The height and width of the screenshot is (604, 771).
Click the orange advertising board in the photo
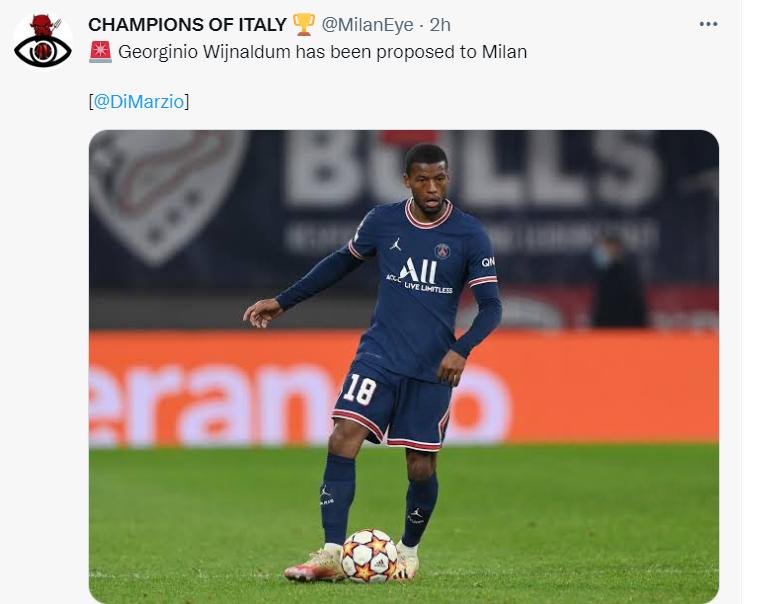tap(403, 387)
